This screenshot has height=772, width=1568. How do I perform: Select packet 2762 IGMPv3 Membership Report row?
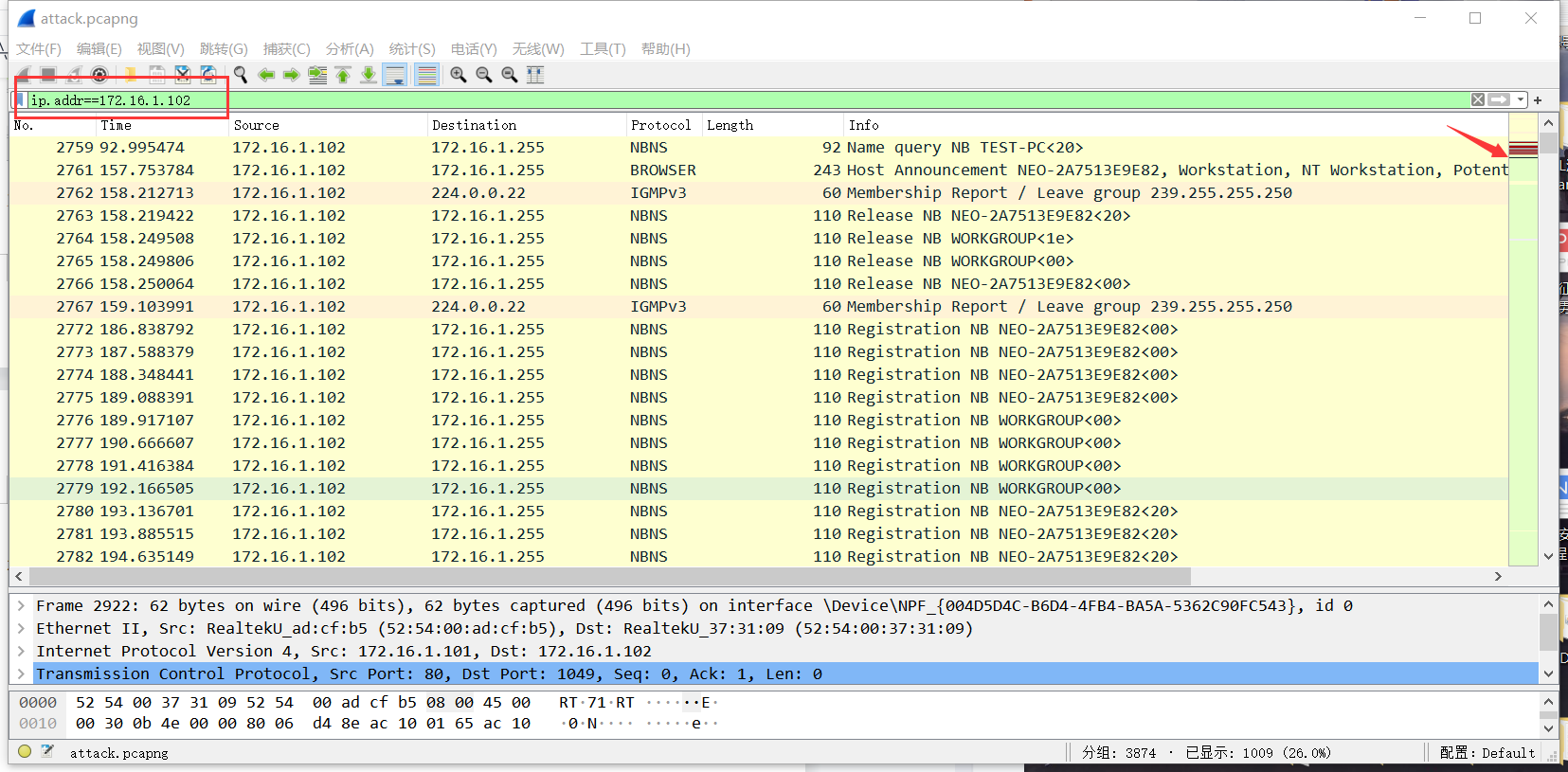click(759, 192)
